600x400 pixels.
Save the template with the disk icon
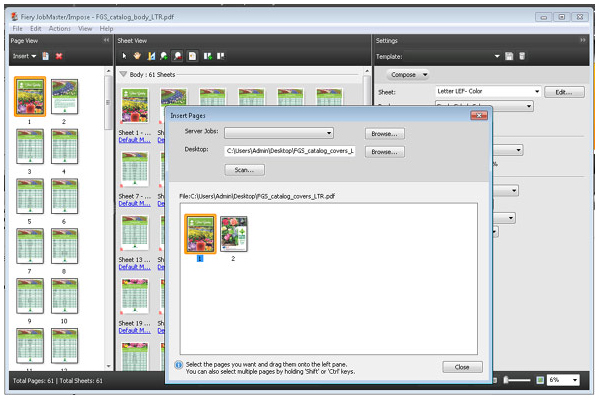point(509,56)
